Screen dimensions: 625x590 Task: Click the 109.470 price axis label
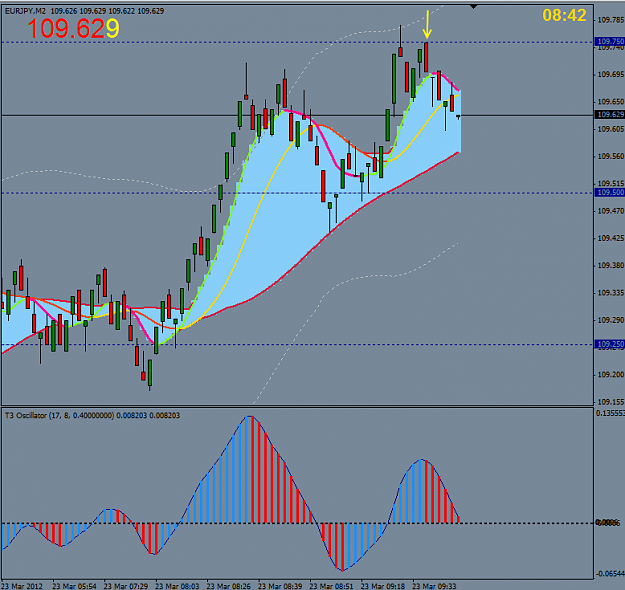tap(611, 211)
